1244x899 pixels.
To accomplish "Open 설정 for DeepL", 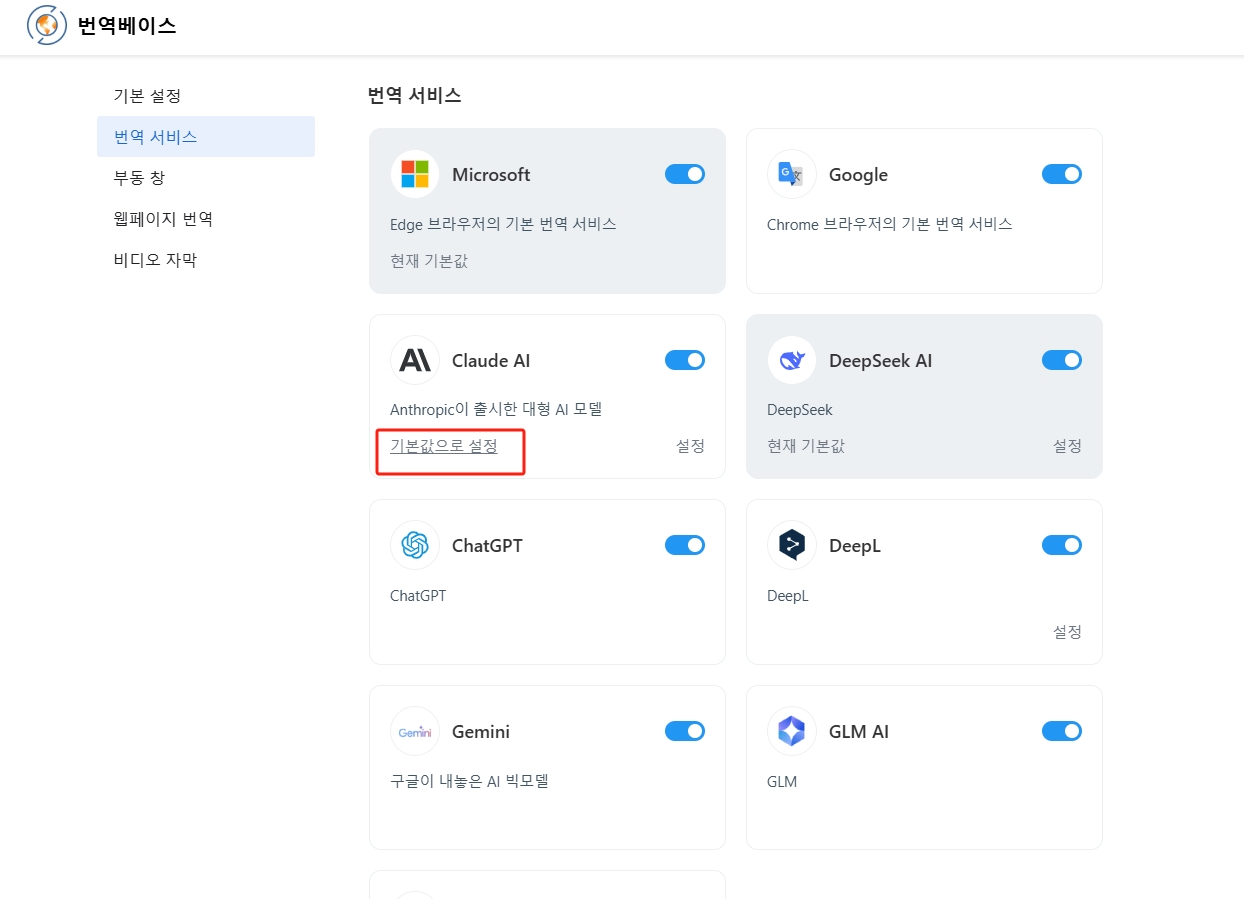I will [x=1067, y=632].
